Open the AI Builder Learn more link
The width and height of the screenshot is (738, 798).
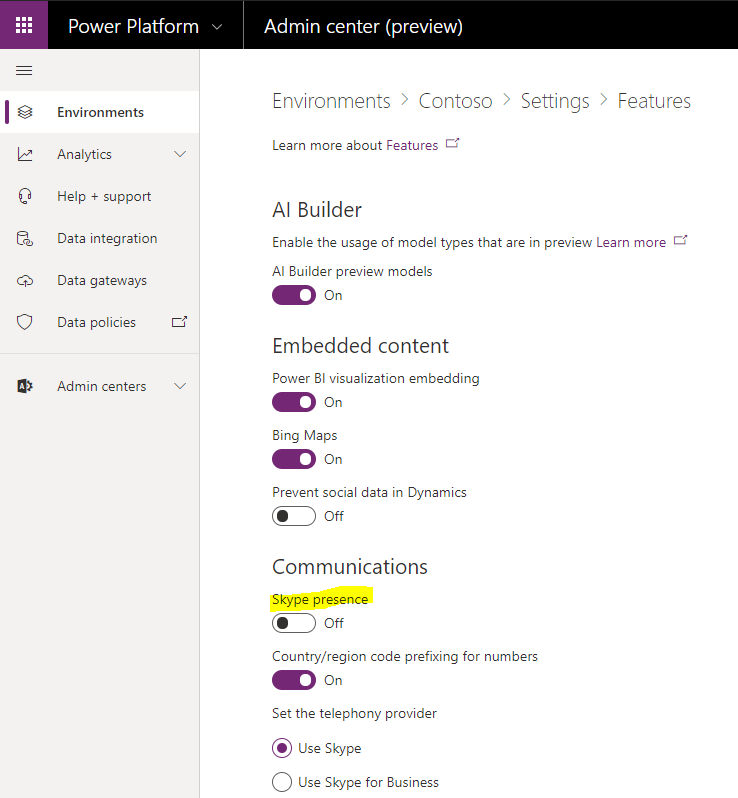[x=631, y=242]
